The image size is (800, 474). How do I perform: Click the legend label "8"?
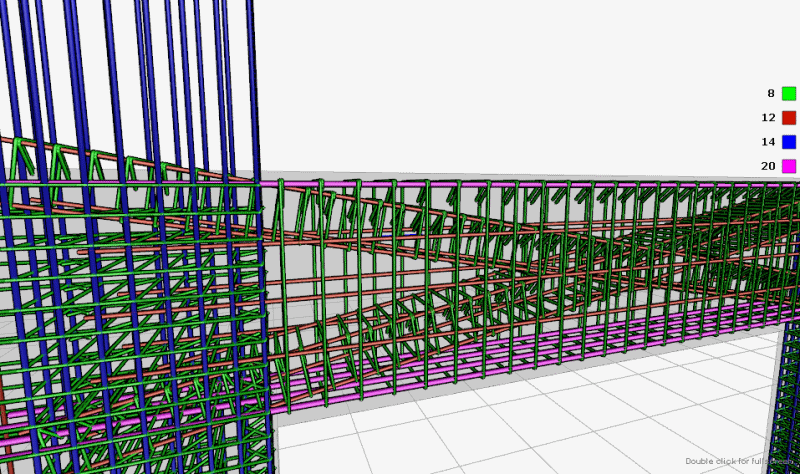[771, 93]
